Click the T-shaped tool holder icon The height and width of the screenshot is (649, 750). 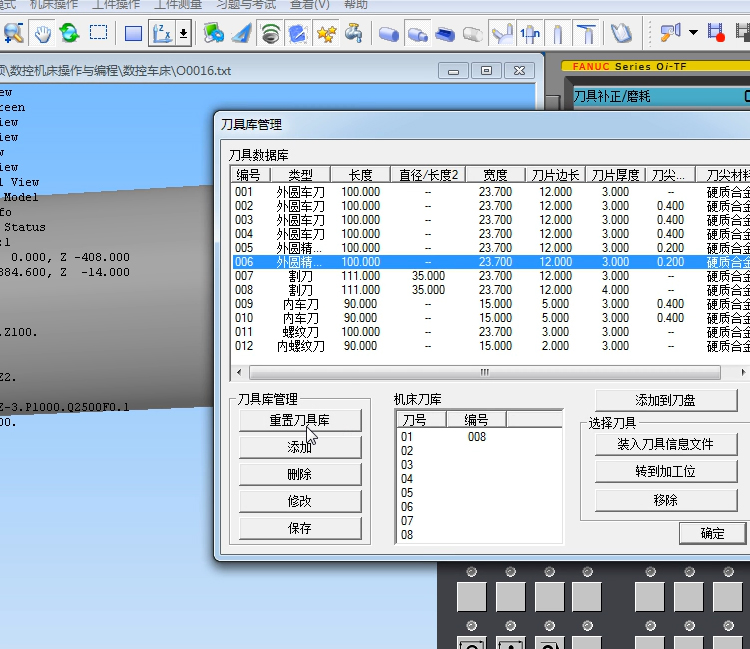[x=586, y=33]
